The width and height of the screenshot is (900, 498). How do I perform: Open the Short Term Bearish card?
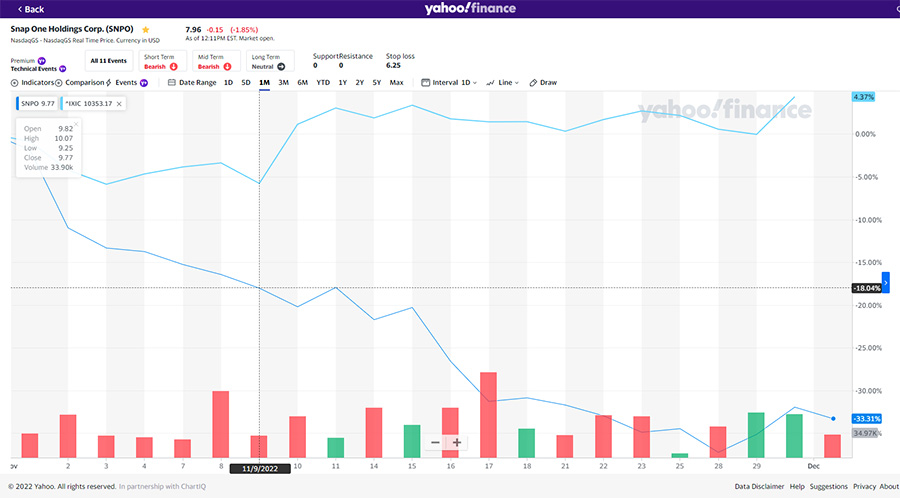coord(162,61)
